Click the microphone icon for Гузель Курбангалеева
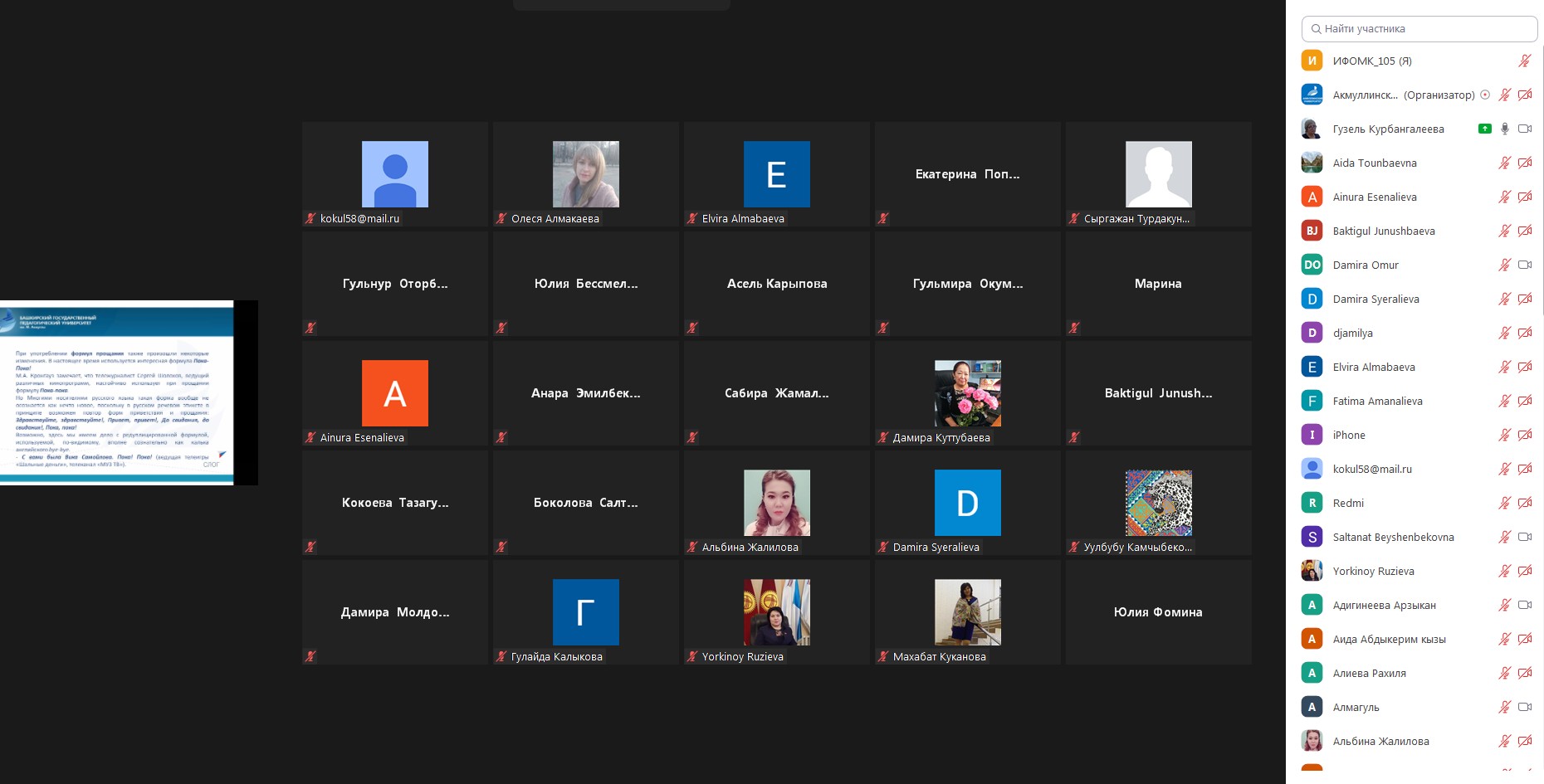 click(1505, 129)
